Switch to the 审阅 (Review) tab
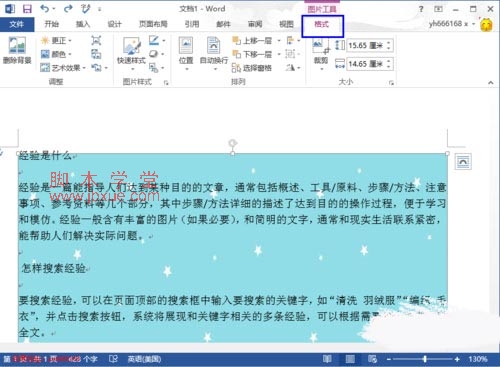Screen dimensions: 500x367 pyautogui.click(x=255, y=24)
